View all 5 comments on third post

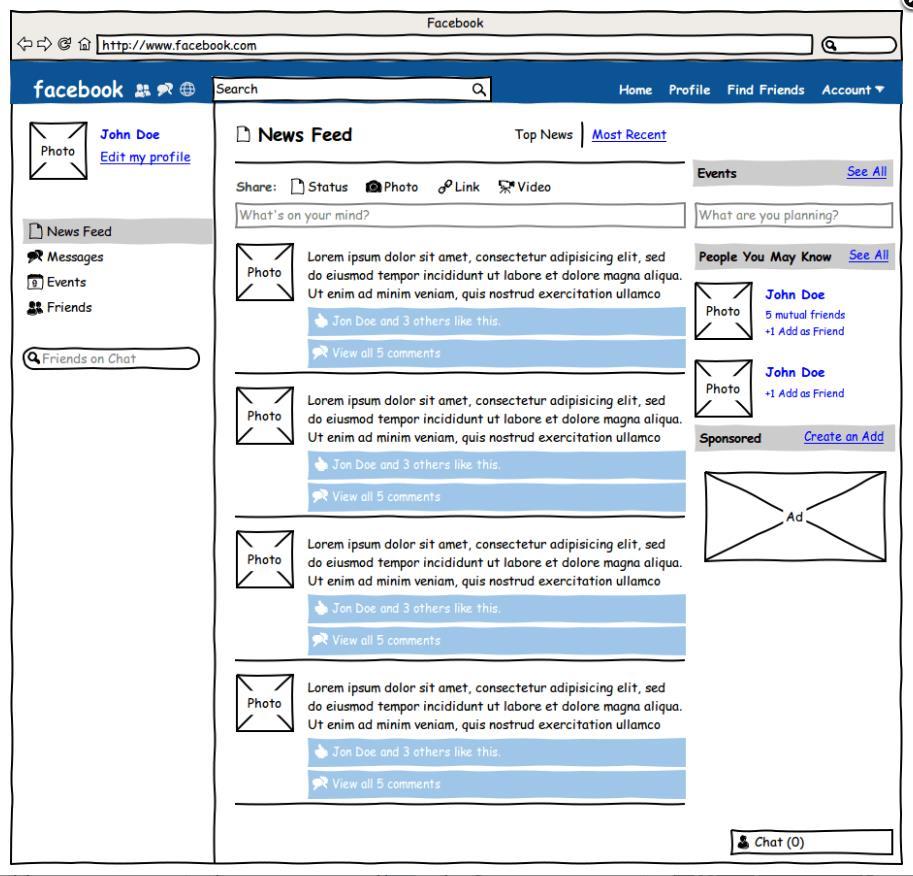click(x=497, y=640)
